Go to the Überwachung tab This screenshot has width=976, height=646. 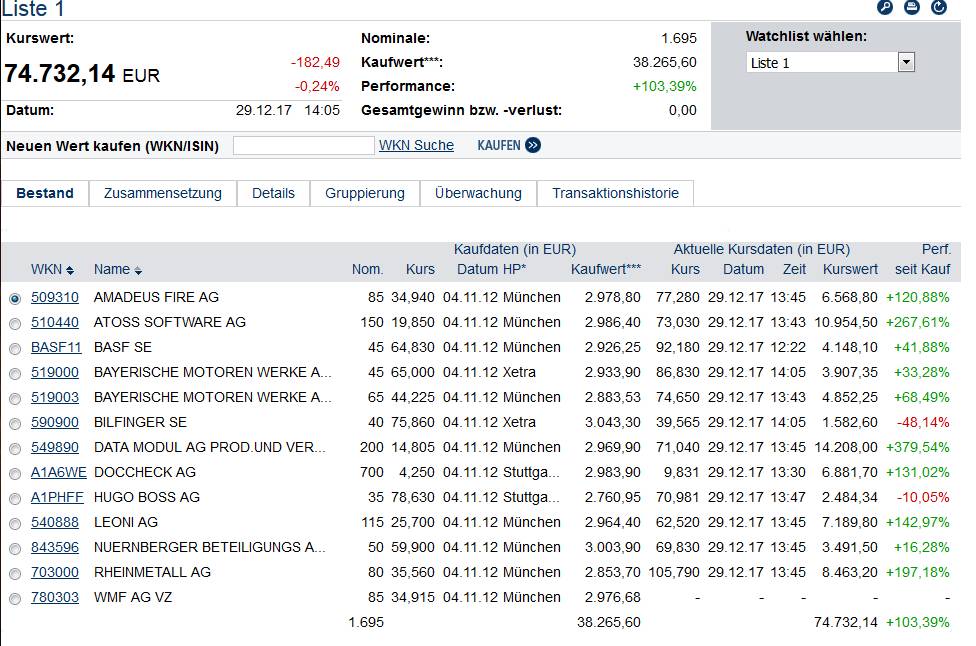tap(478, 193)
